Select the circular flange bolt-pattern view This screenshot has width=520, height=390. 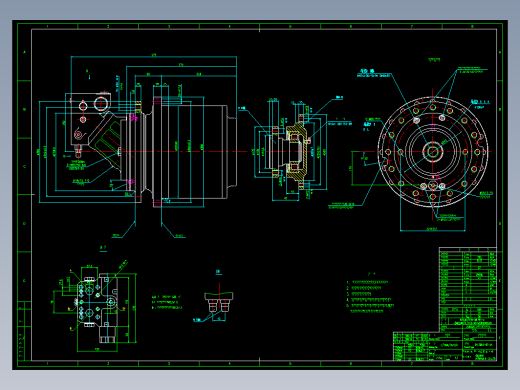(x=432, y=152)
